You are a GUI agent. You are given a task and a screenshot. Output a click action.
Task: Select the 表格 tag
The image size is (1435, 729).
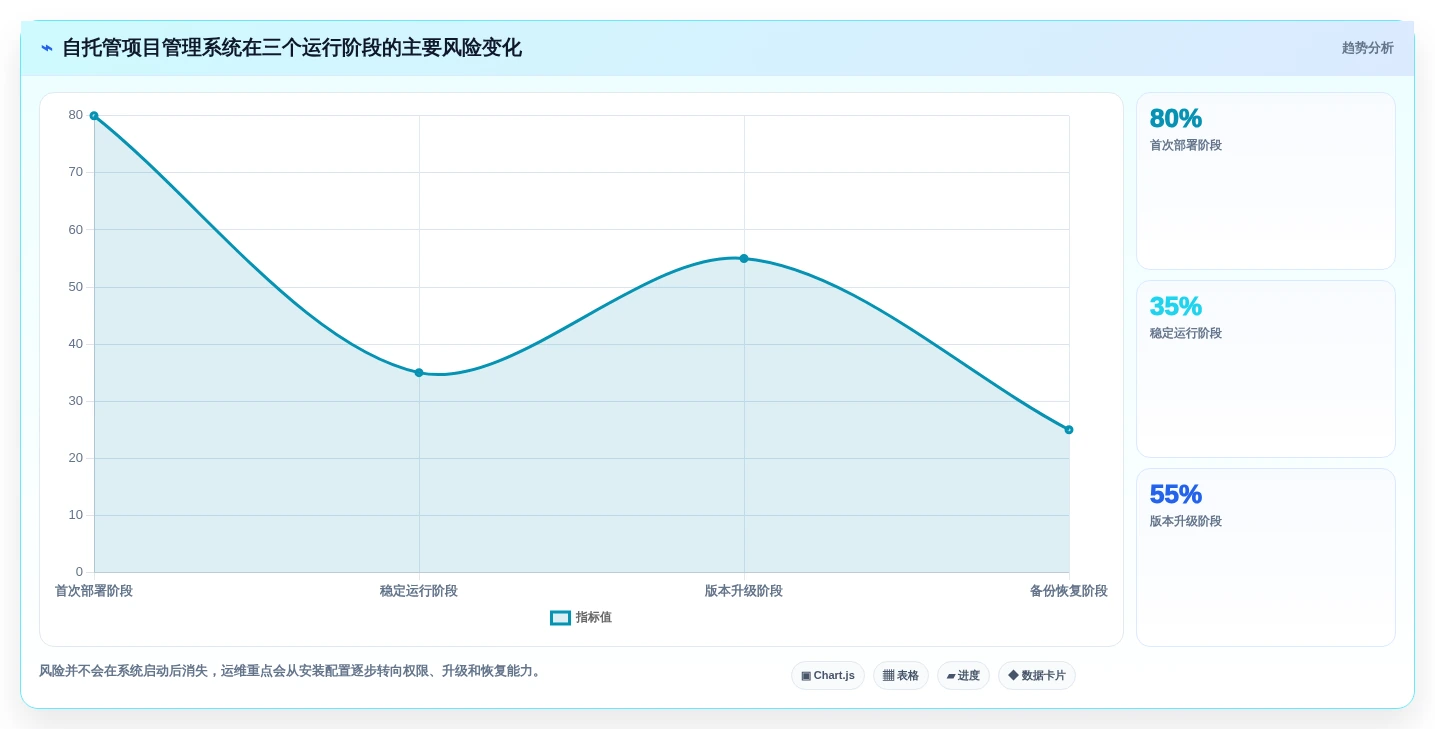[900, 676]
